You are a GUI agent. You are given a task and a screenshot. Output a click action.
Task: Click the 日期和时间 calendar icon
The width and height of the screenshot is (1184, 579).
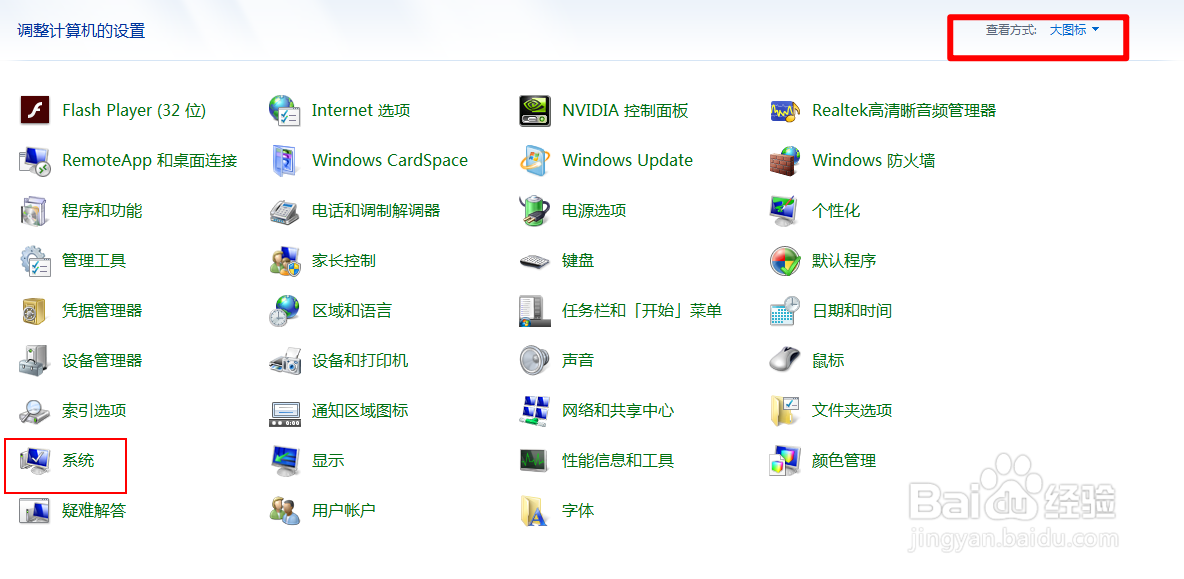coord(785,310)
